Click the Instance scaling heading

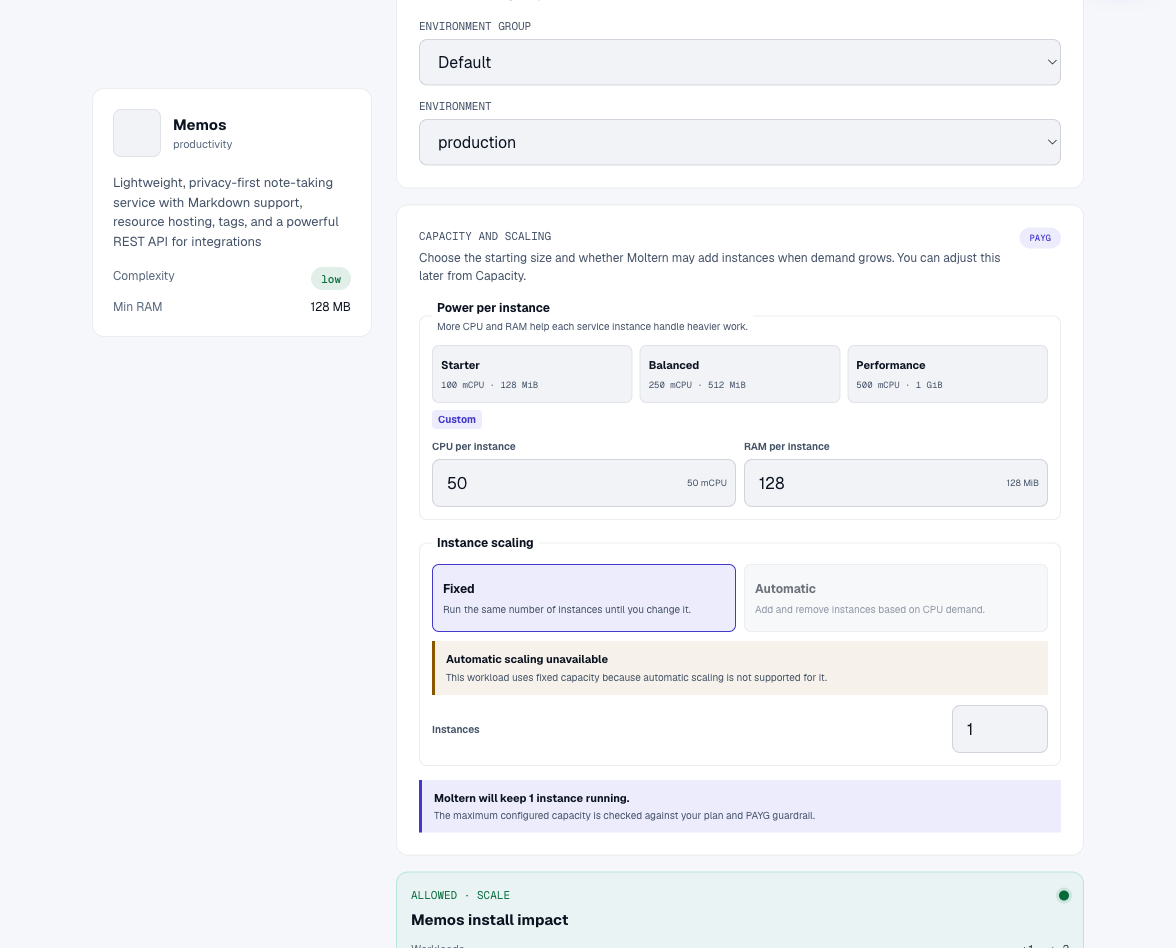click(485, 542)
